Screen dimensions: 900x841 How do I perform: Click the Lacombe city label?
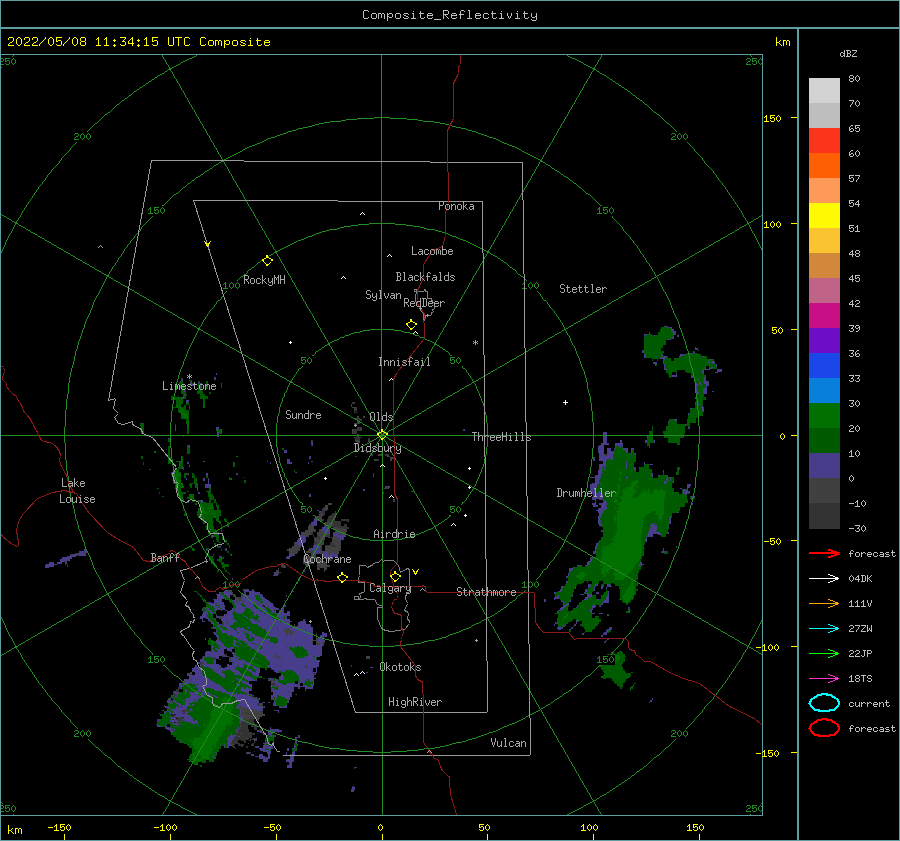432,251
